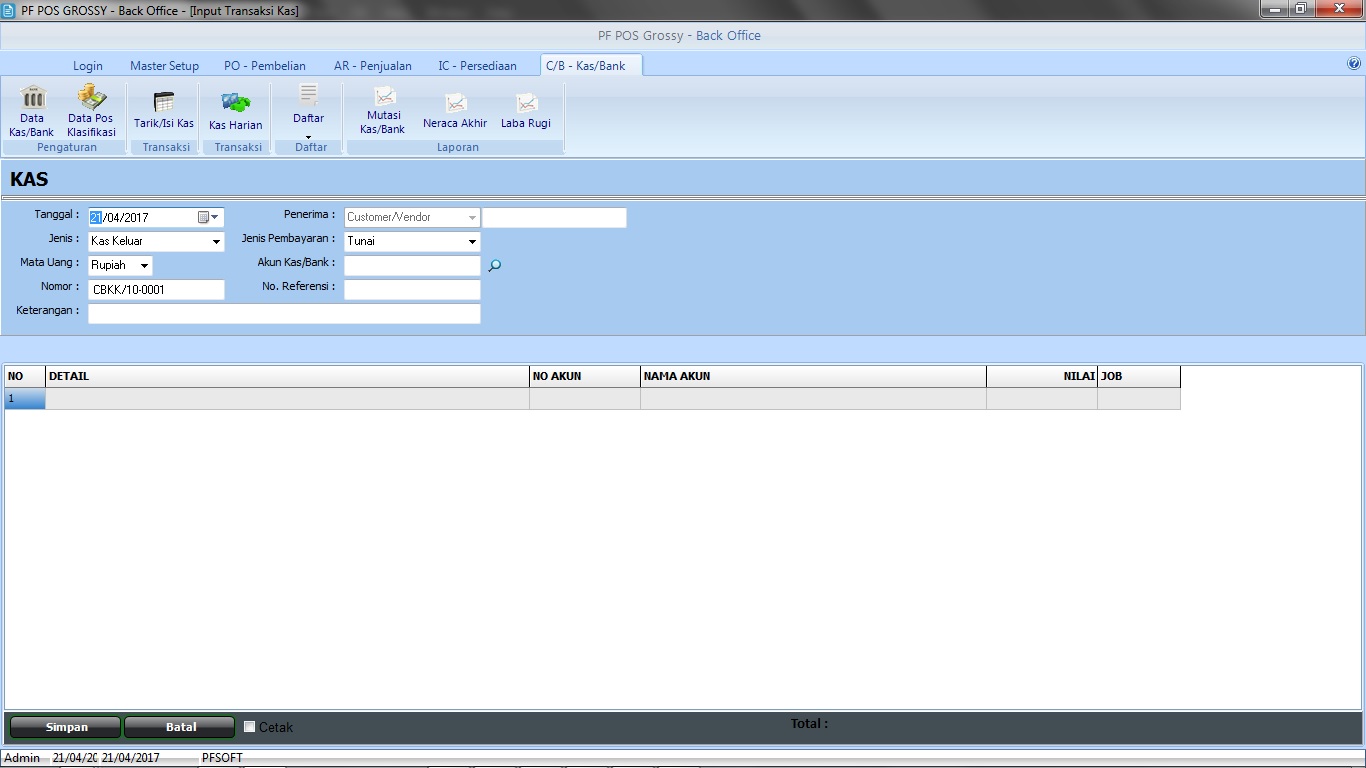Open Kas Harian transaction
Screen dimensions: 1366x768
[x=235, y=110]
